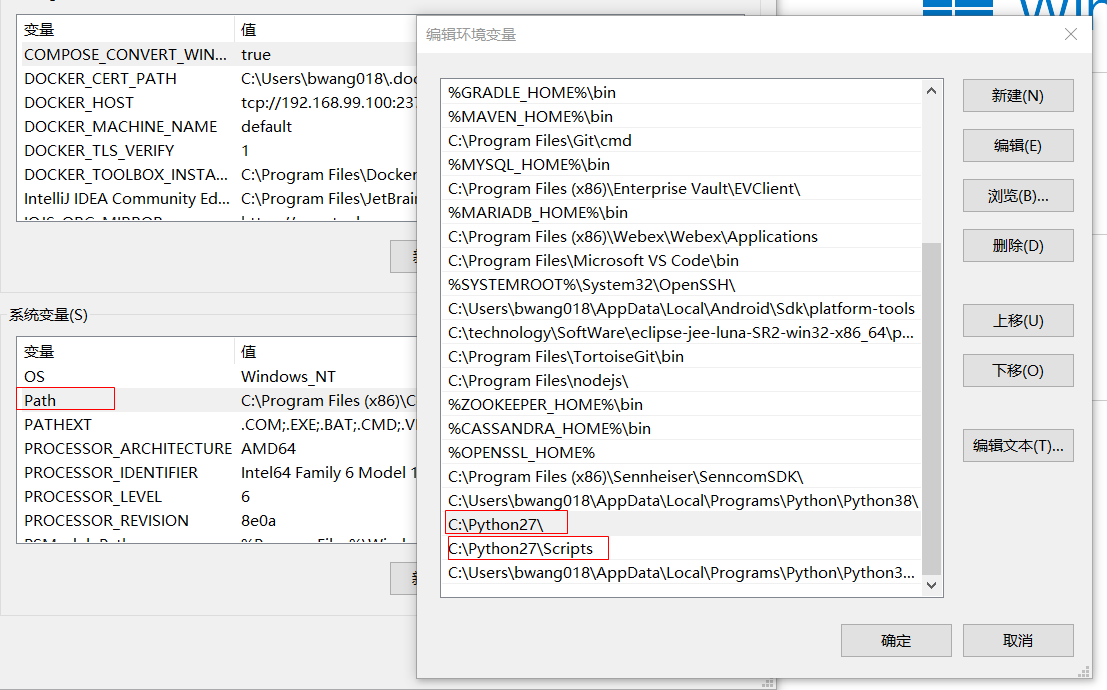1107x690 pixels.
Task: Click the 上移(U) move-up button
Action: (x=1018, y=320)
